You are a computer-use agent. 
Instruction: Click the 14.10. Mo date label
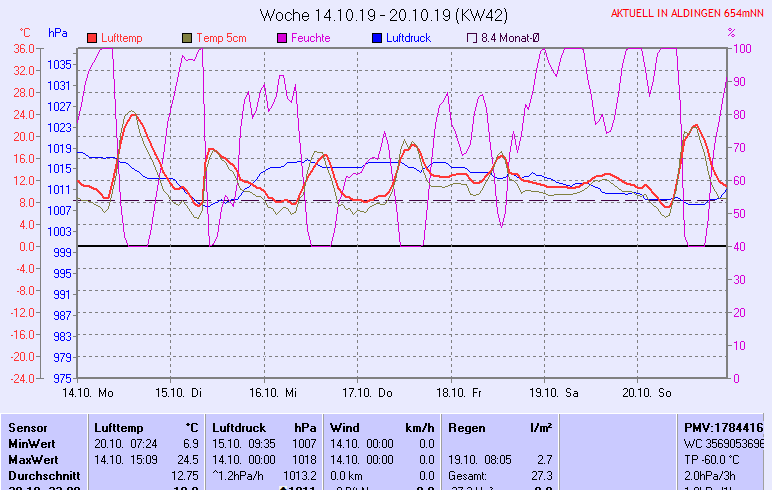click(x=87, y=393)
